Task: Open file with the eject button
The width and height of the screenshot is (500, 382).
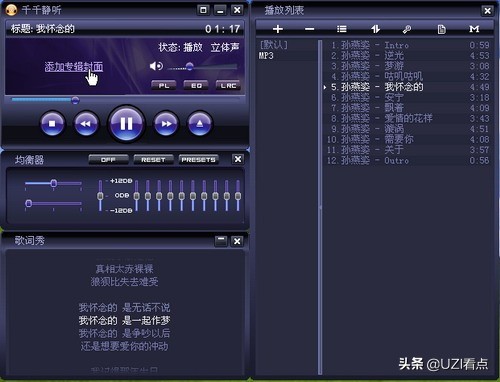Action: pyautogui.click(x=200, y=124)
